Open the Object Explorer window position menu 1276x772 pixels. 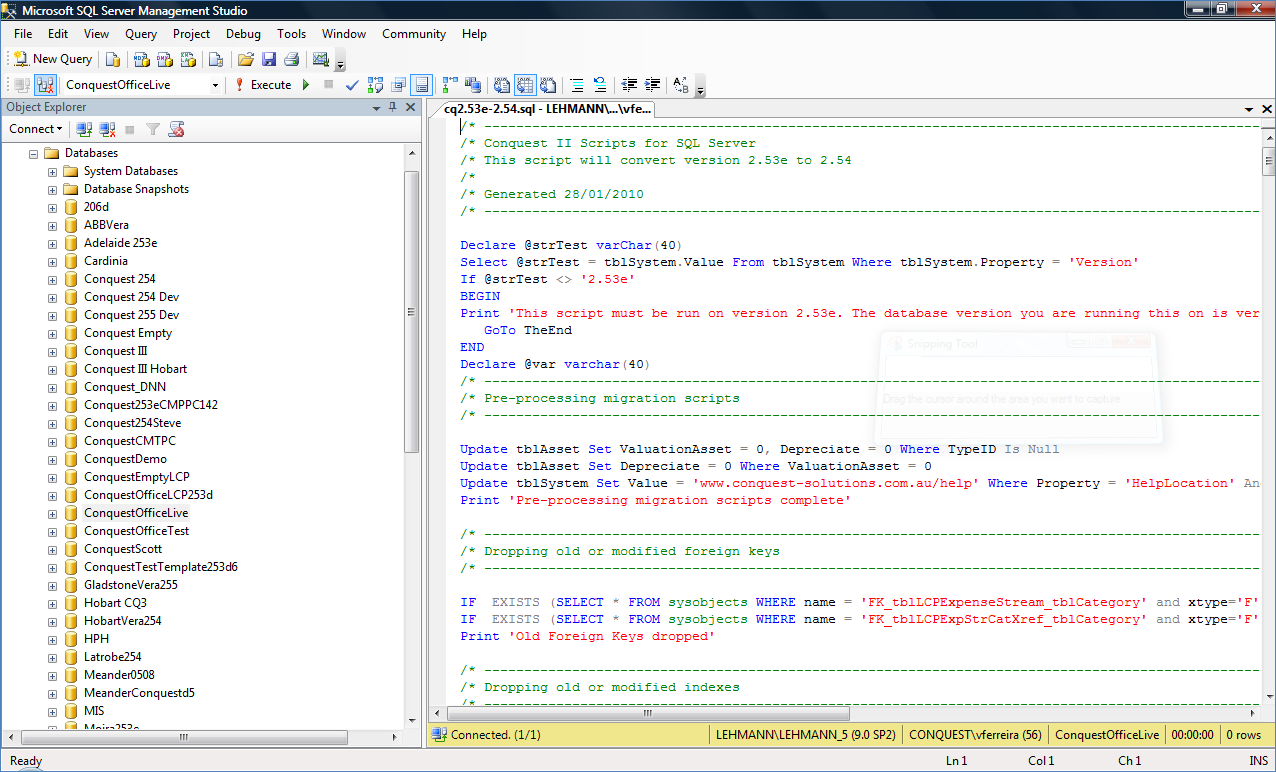coord(376,107)
